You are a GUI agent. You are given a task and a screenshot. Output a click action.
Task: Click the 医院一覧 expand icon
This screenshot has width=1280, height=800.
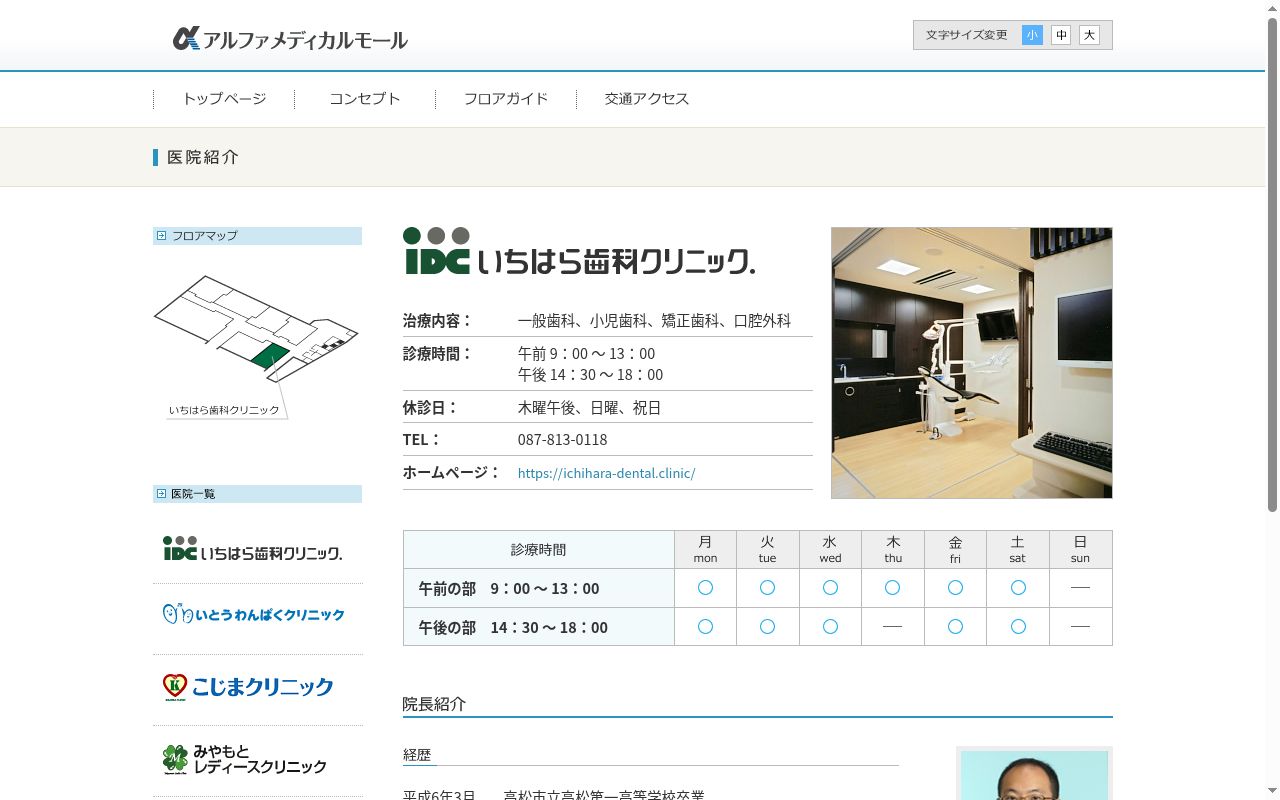click(161, 494)
